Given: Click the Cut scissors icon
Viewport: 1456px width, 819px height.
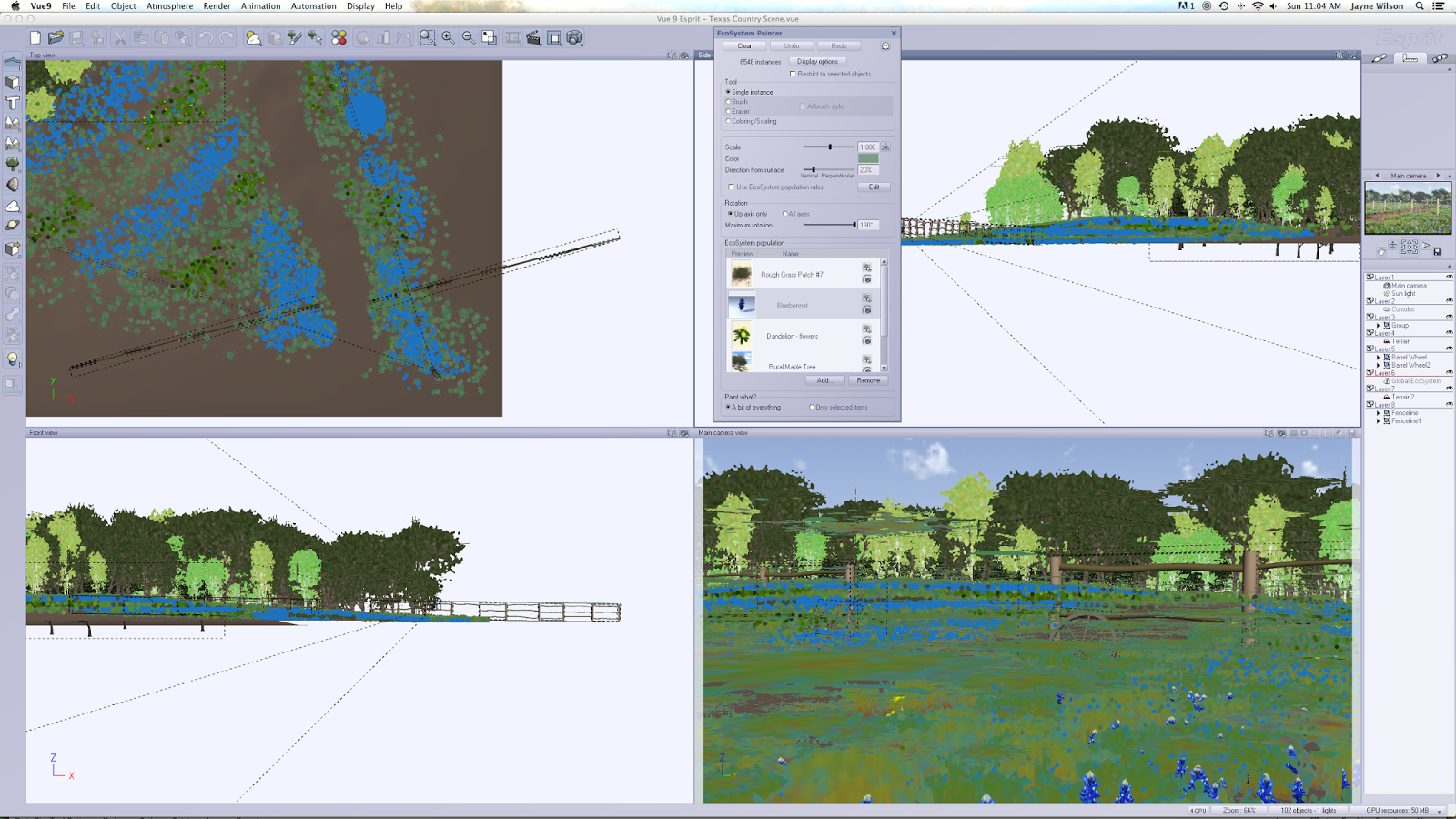Looking at the screenshot, I should coord(119,37).
